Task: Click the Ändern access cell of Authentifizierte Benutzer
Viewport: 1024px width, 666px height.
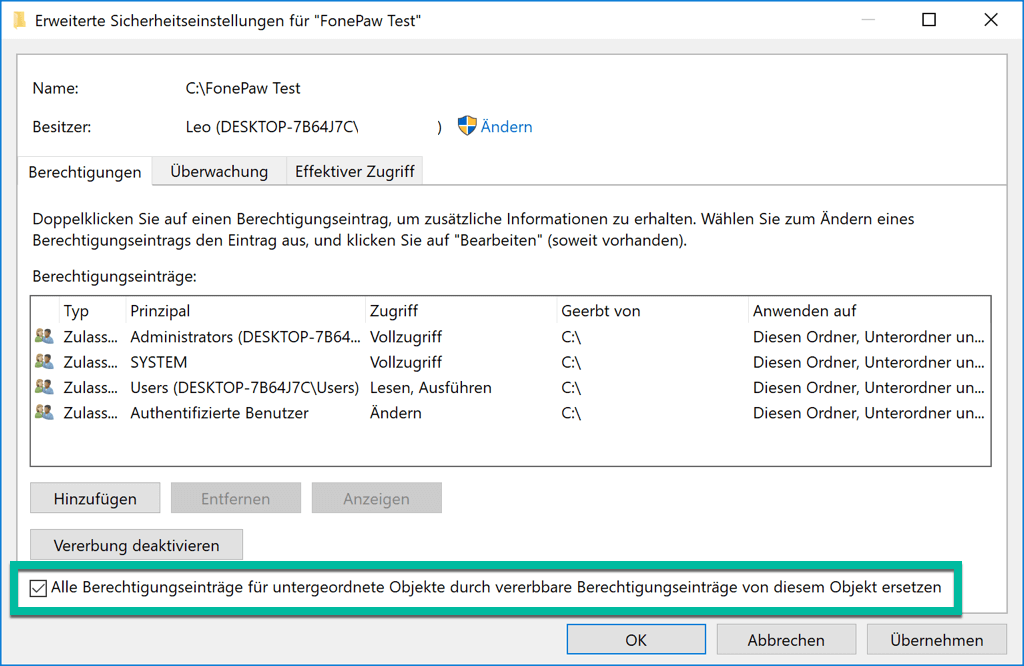Action: coord(396,413)
